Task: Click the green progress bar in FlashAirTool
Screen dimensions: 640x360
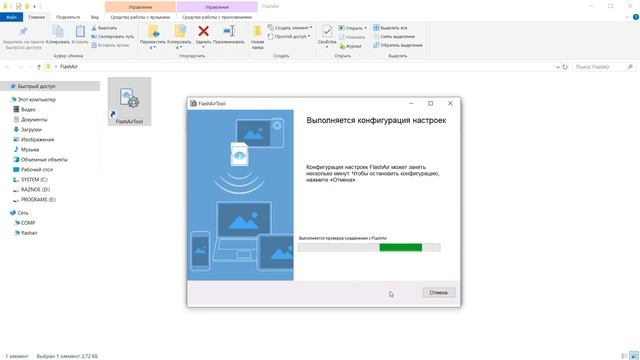Action: coord(369,247)
